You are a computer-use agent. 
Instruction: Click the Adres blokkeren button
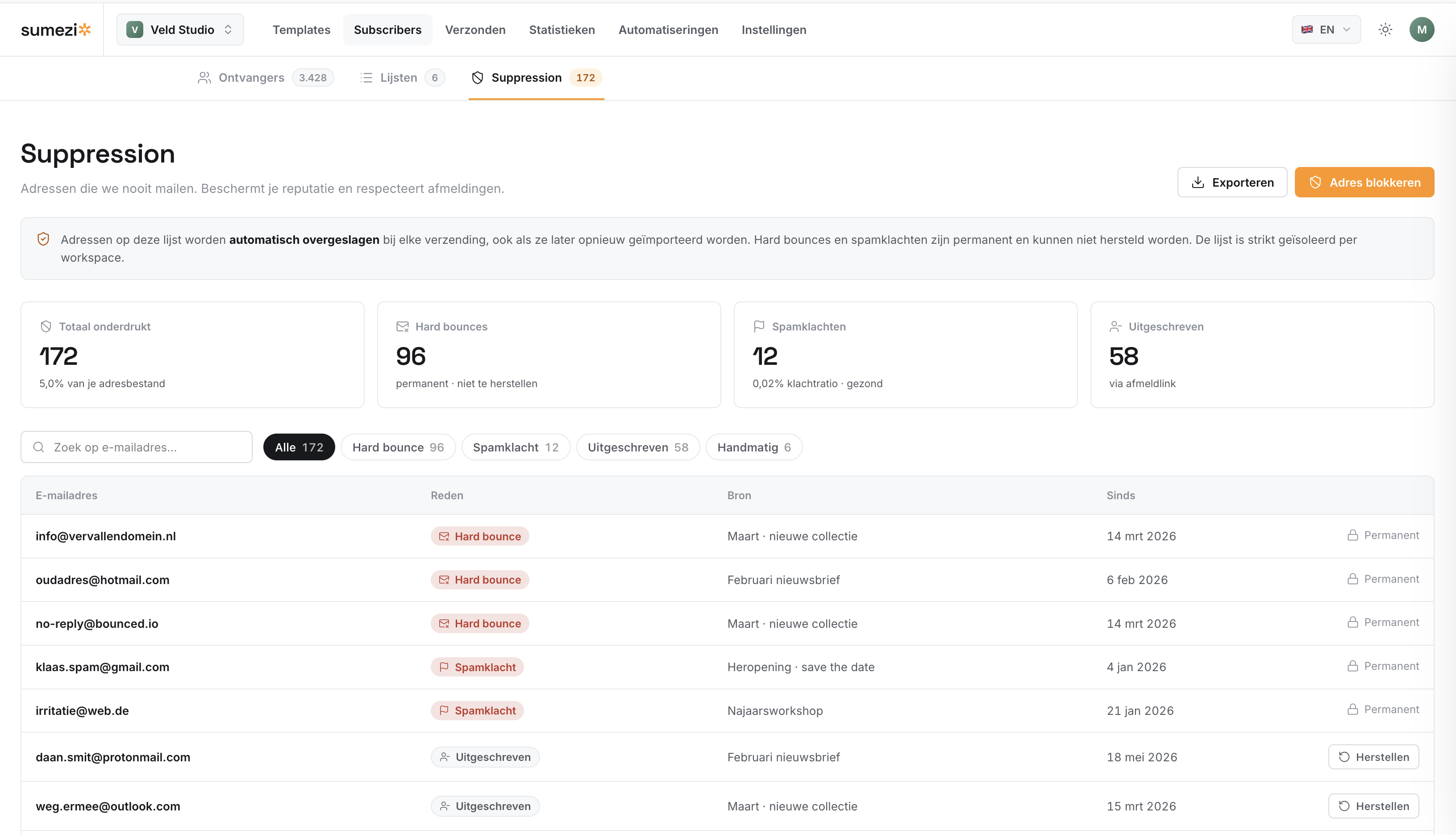point(1364,182)
